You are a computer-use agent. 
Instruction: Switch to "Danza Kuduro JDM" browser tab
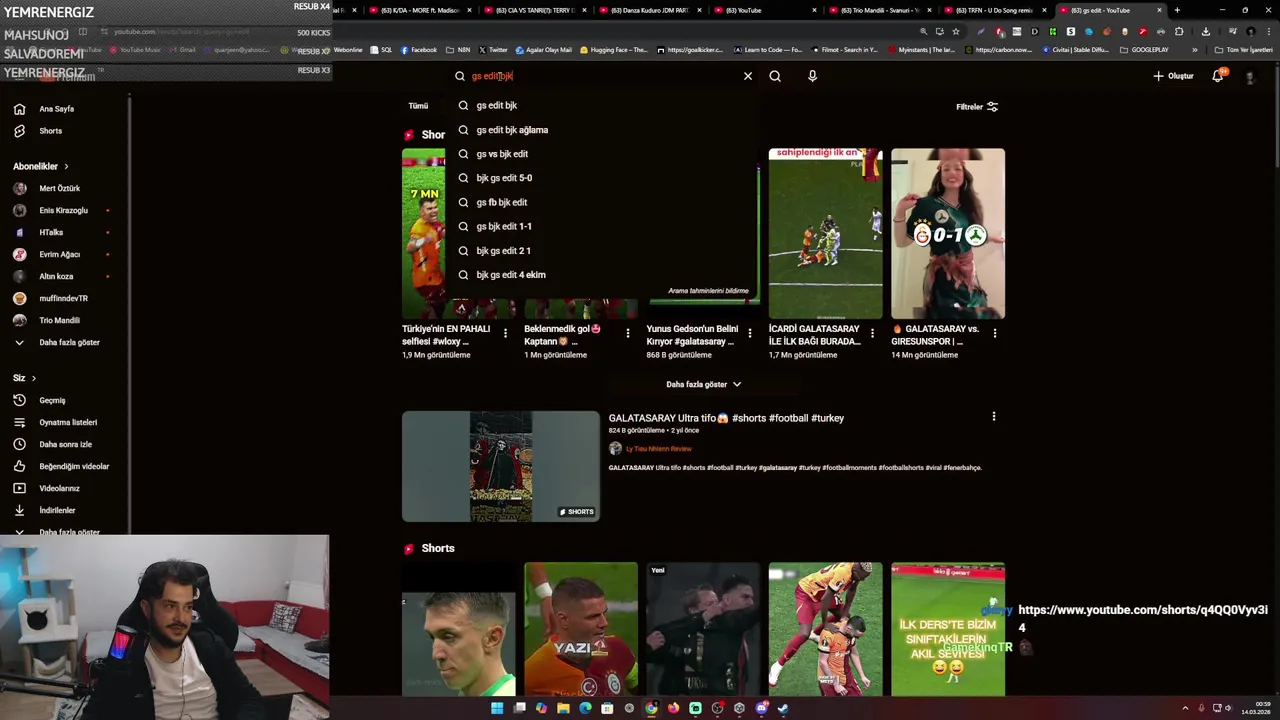coord(649,10)
